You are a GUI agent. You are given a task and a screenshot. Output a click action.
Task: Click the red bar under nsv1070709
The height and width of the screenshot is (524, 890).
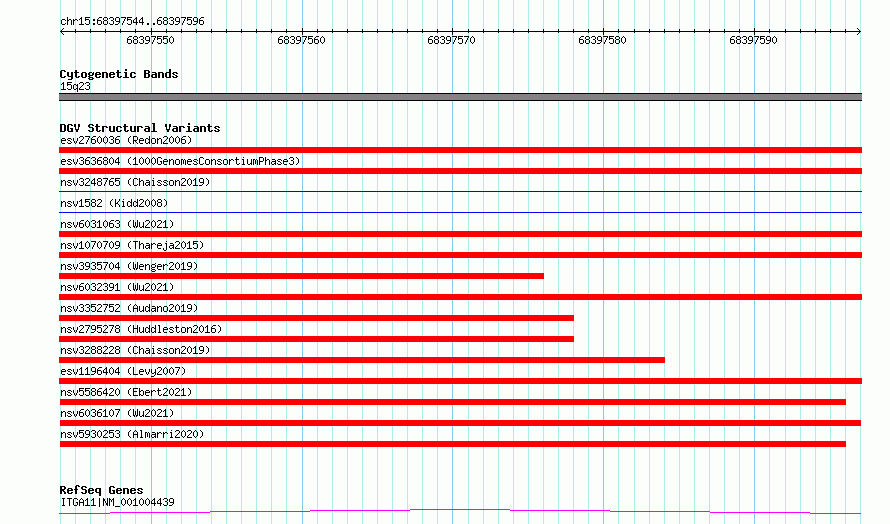click(460, 255)
